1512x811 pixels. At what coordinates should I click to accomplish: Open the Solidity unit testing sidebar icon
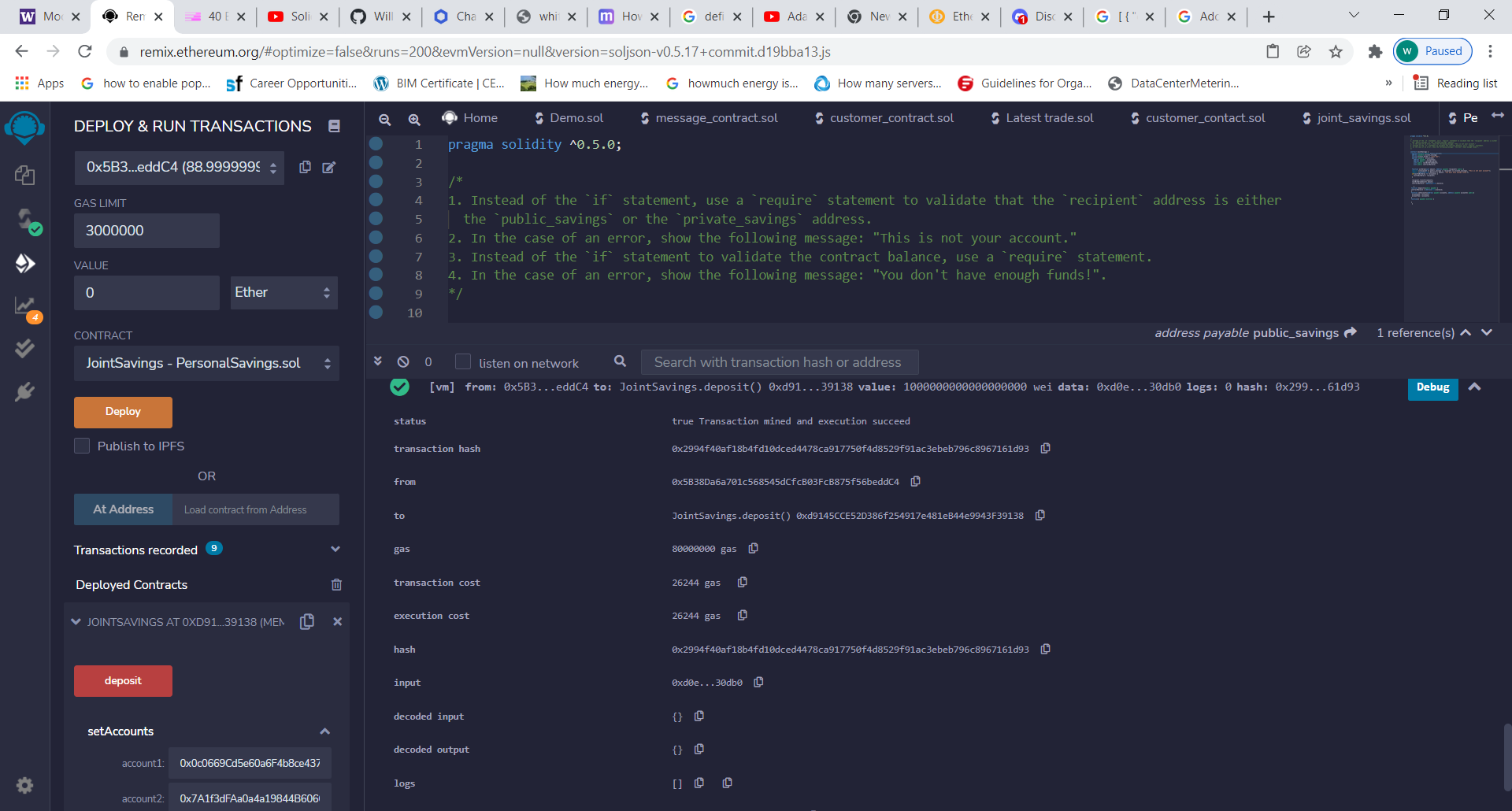[x=24, y=348]
